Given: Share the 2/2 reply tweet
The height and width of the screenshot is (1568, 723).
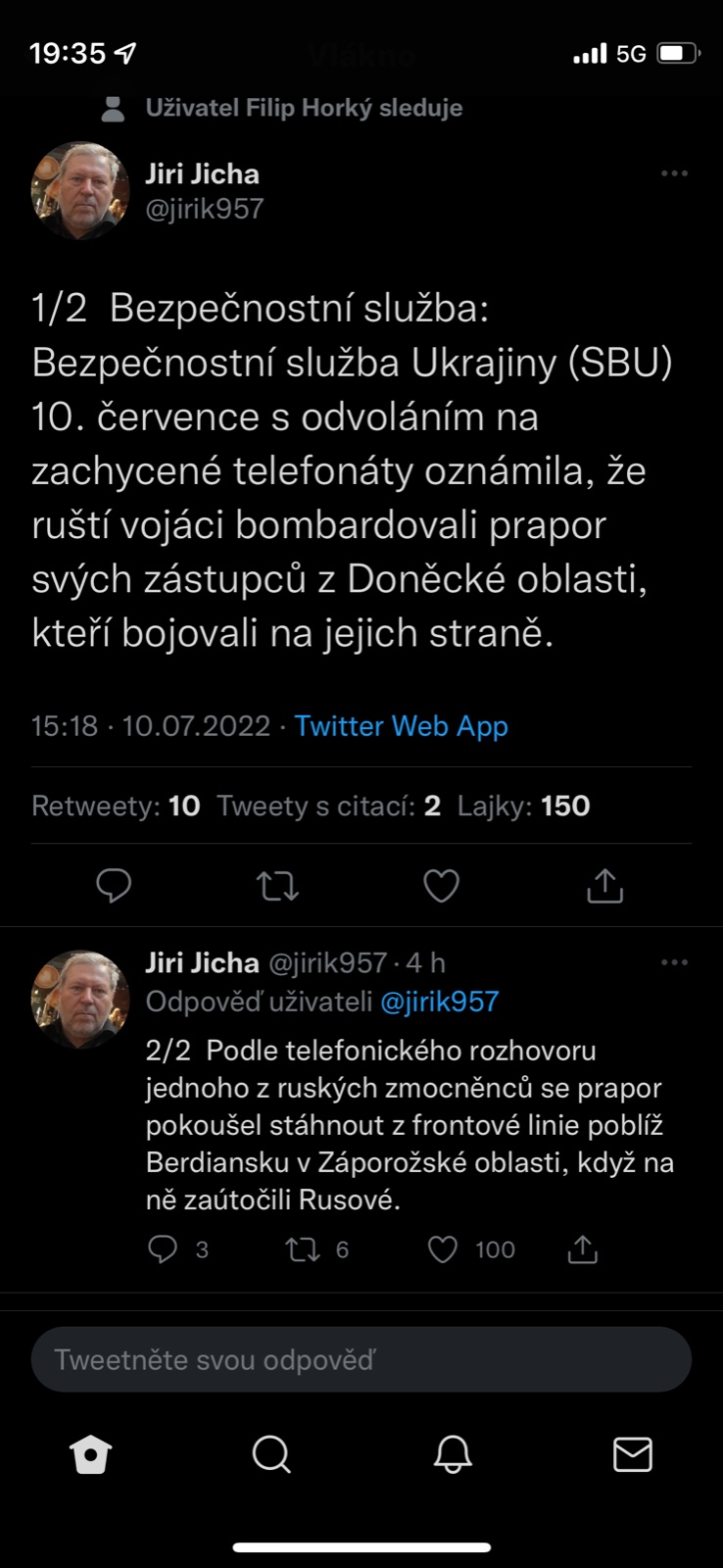Looking at the screenshot, I should (583, 1249).
